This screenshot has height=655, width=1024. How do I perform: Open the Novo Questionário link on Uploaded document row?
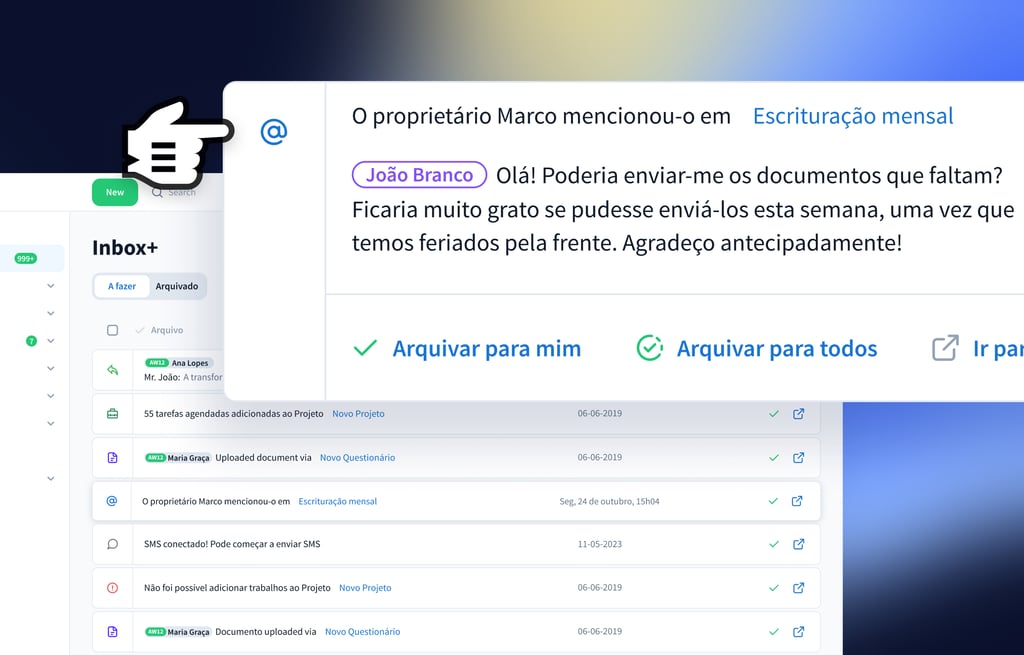357,458
